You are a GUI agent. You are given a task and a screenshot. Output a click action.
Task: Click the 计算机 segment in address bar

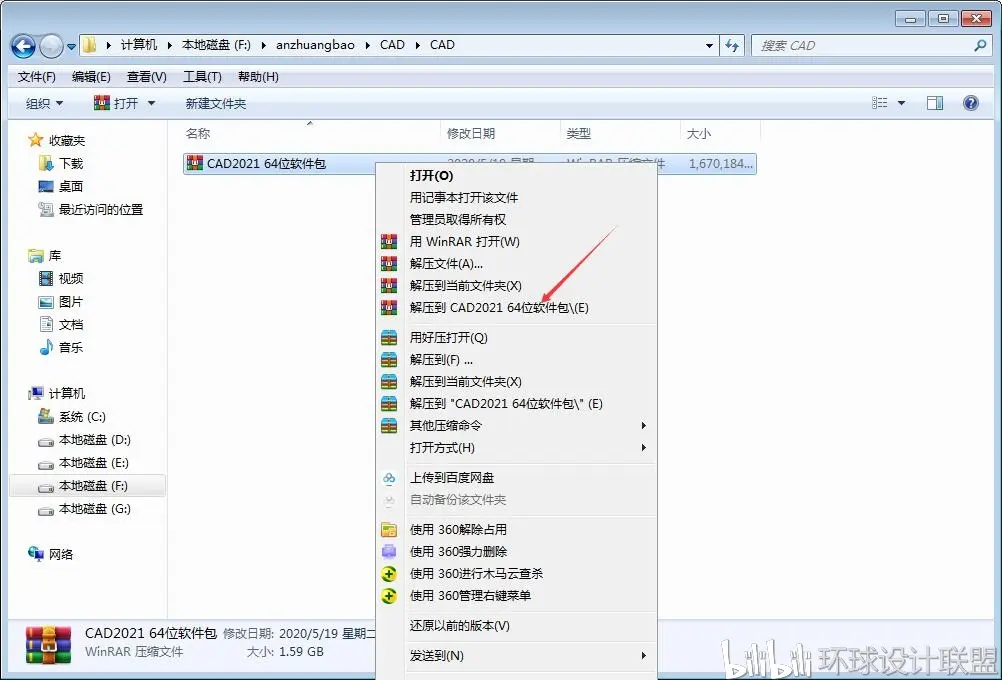coord(139,45)
